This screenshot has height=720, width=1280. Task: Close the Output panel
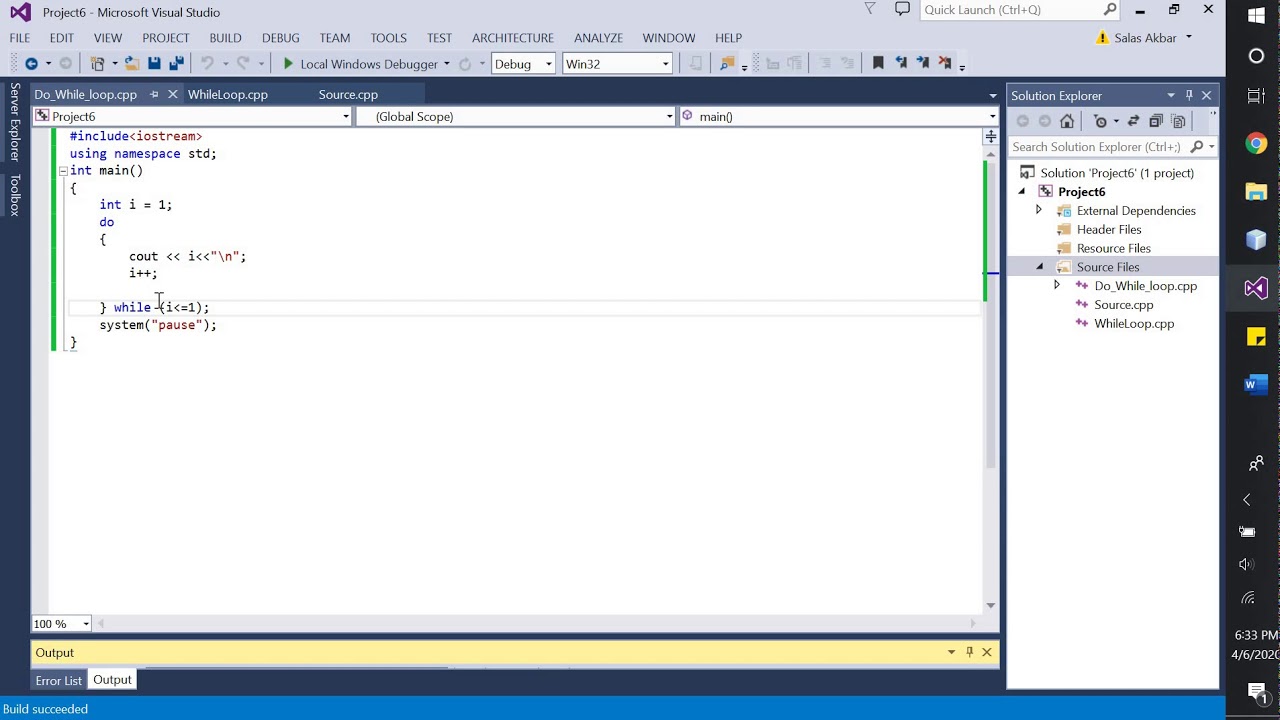point(987,652)
